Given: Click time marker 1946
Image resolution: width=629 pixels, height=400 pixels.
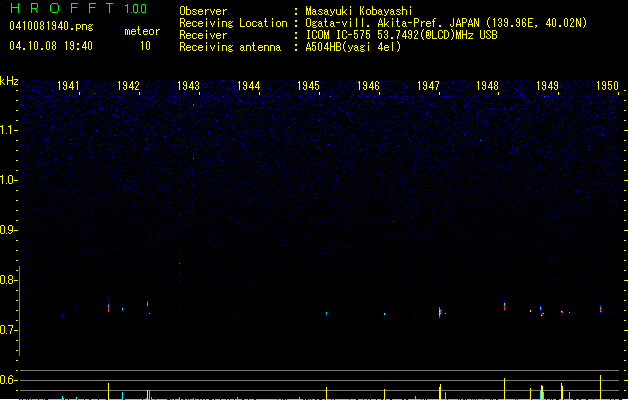Looking at the screenshot, I should 368,86.
